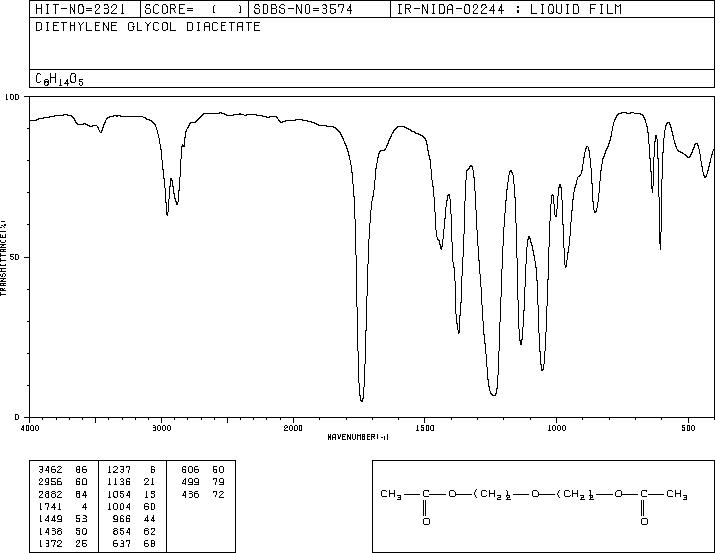The image size is (715, 553).
Task: Select peak table entry 1136
Action: click(x=119, y=482)
